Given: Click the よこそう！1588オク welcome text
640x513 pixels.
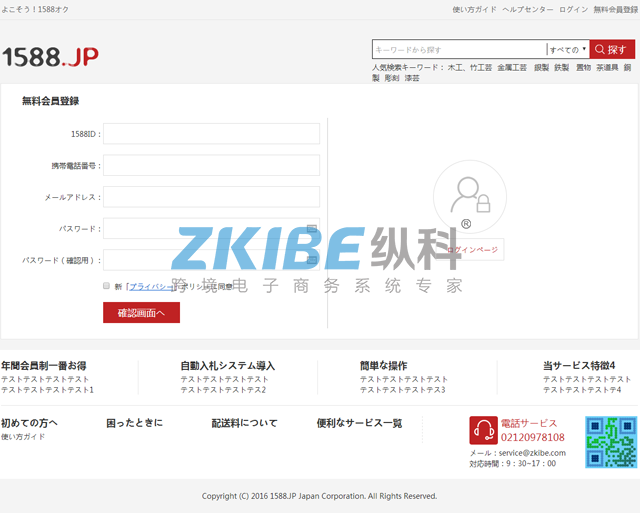Looking at the screenshot, I should (x=35, y=9).
